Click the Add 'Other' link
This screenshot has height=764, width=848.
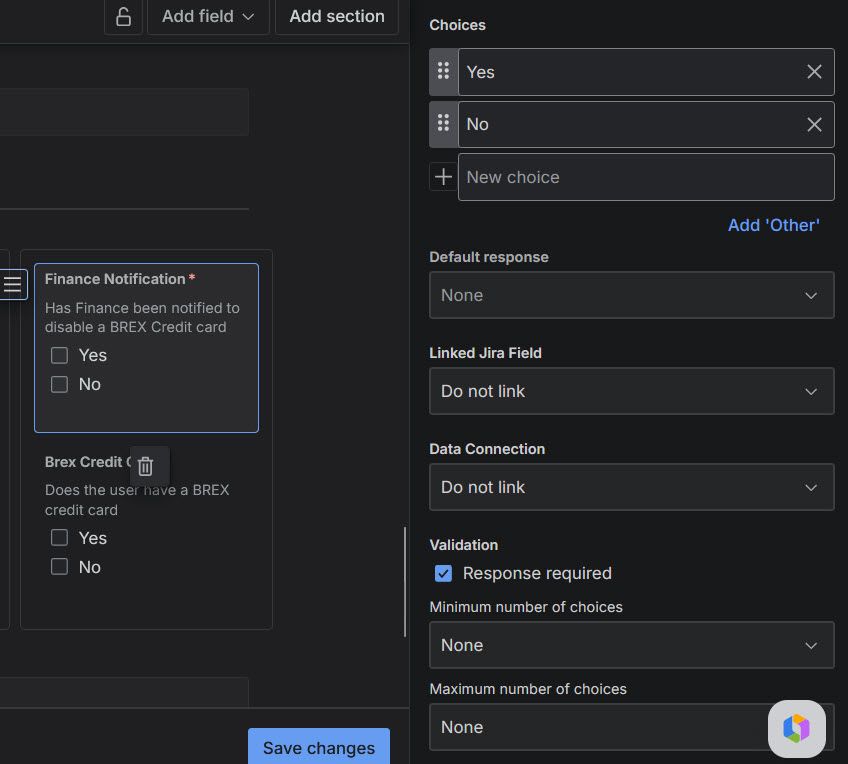tap(773, 225)
